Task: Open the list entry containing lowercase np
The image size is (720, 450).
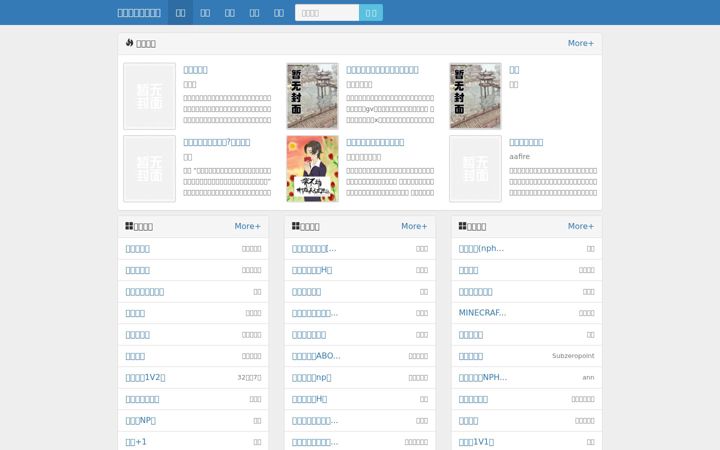Action: click(x=312, y=377)
